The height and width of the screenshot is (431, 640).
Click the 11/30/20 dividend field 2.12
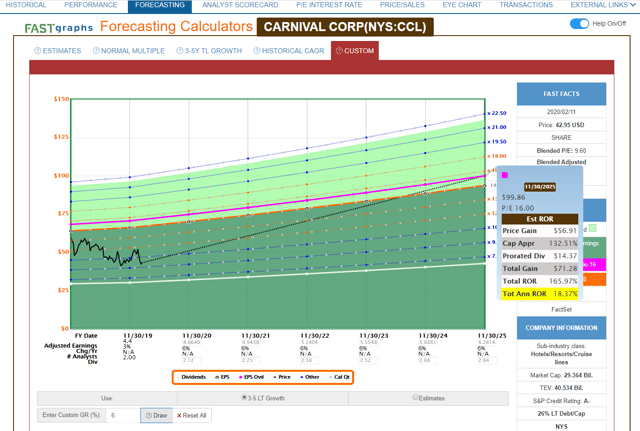(191, 360)
